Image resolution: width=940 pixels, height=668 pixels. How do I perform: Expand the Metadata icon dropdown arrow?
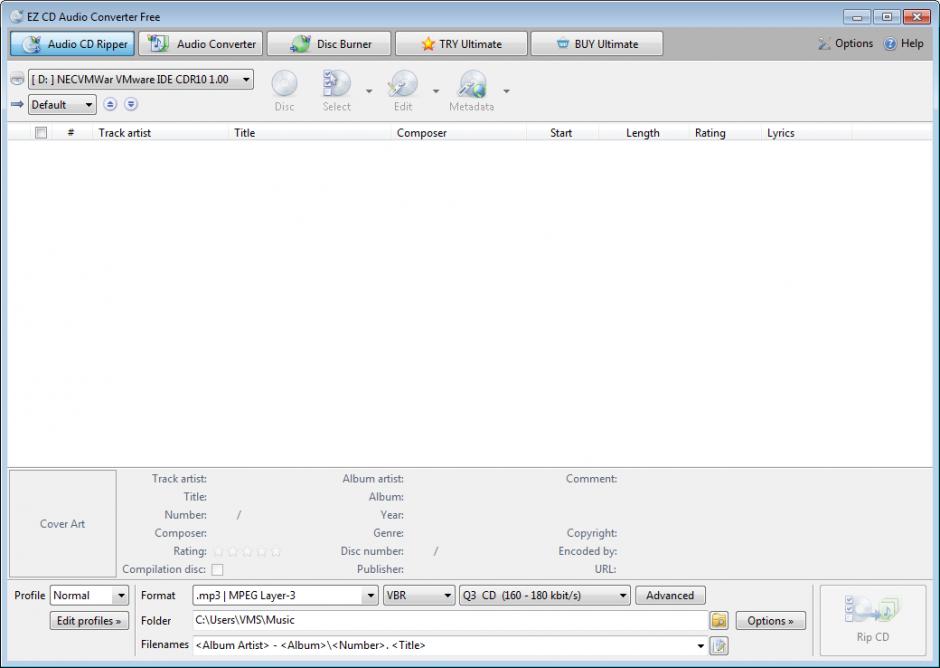507,91
